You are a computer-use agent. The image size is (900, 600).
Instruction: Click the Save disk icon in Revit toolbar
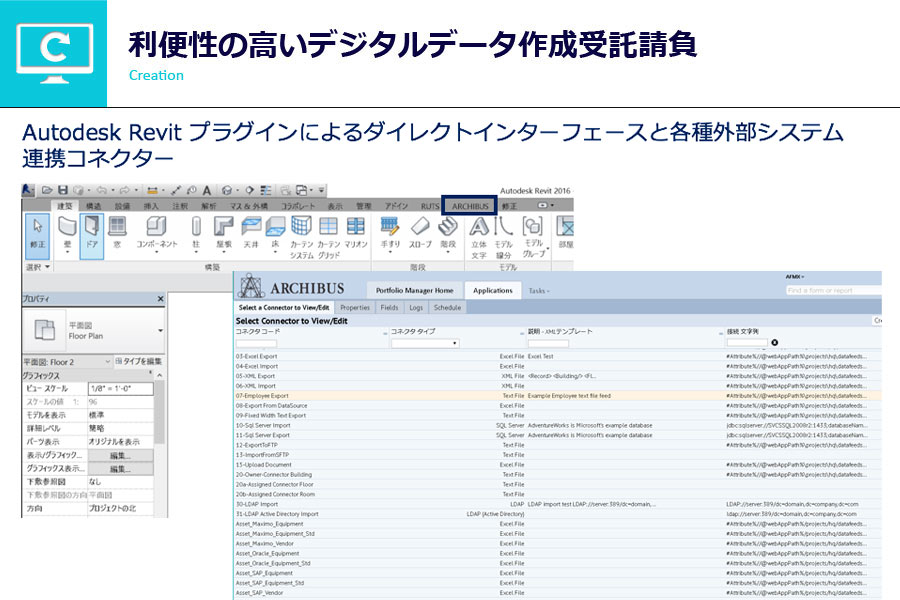(x=63, y=190)
